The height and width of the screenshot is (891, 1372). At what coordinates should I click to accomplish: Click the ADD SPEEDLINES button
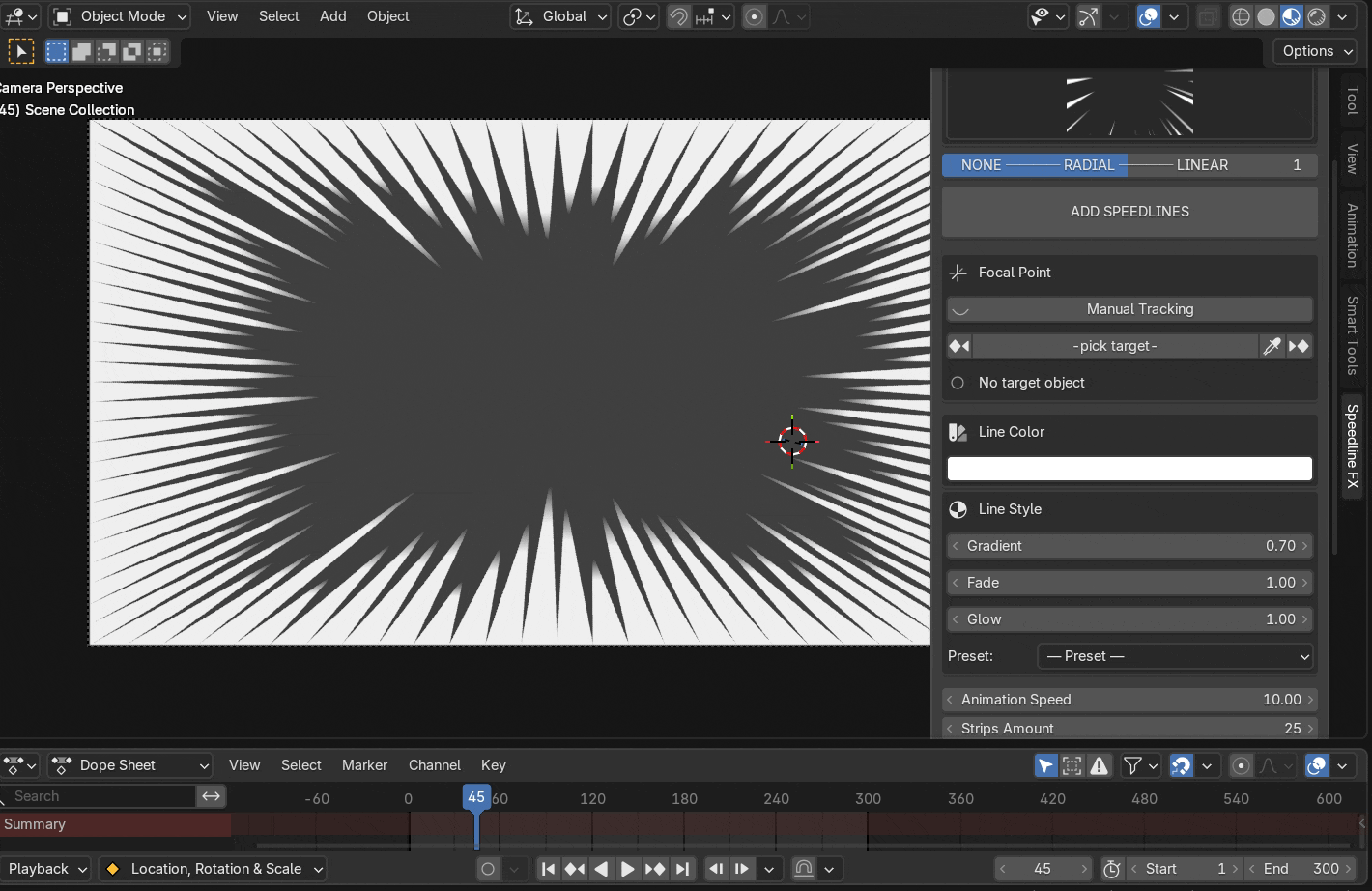[x=1129, y=212]
